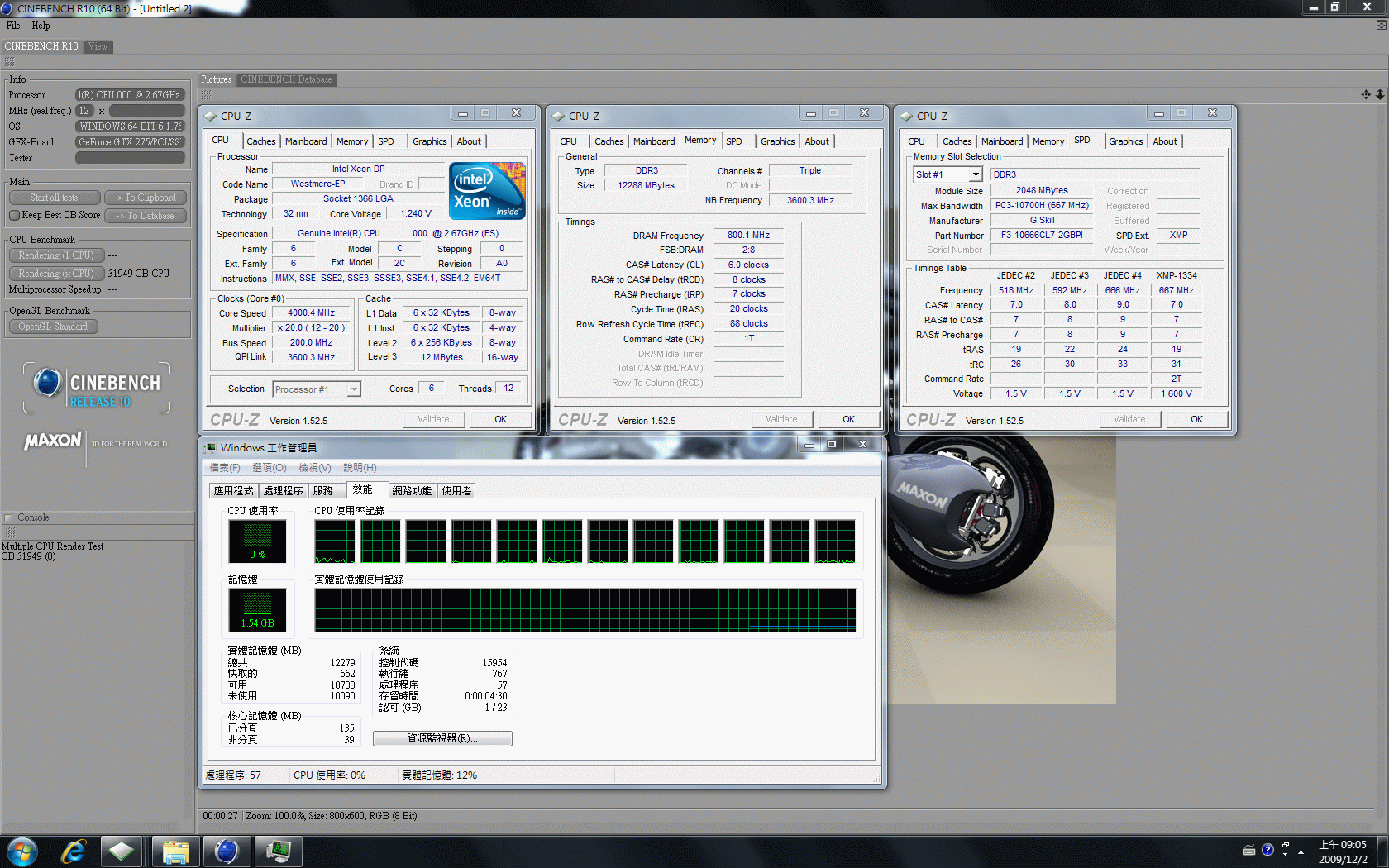Run Rendering (x CPU) benchmark
This screenshot has height=868, width=1389.
point(56,274)
